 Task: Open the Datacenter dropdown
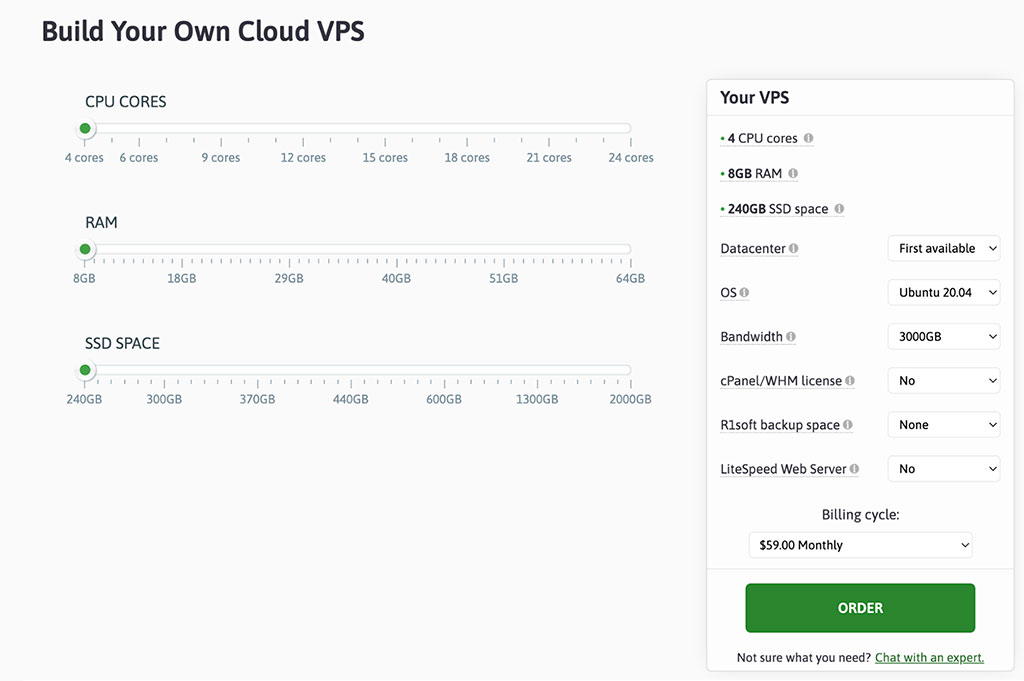coord(943,249)
